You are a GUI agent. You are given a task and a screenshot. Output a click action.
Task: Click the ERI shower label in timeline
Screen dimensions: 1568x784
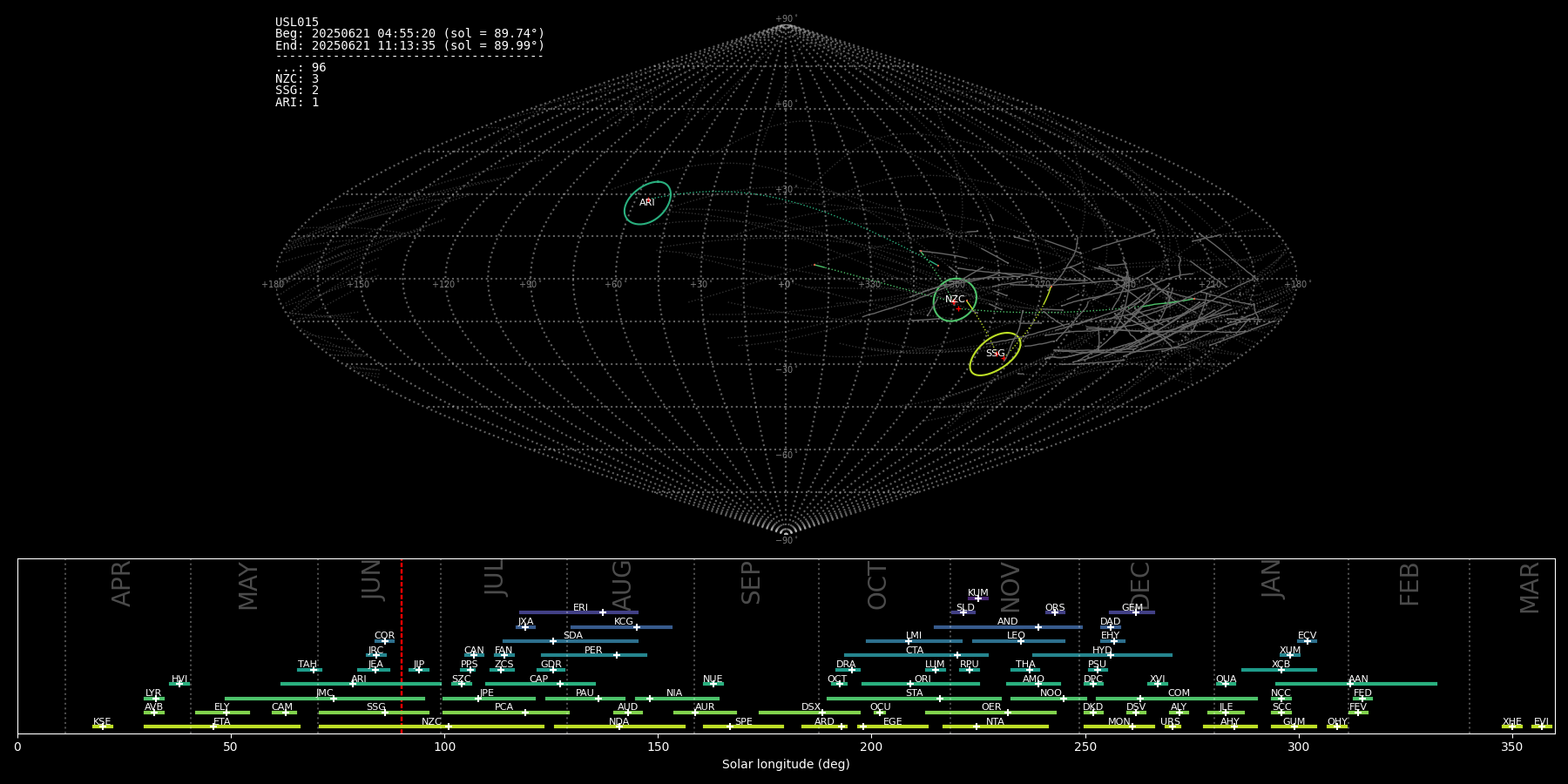pyautogui.click(x=580, y=608)
